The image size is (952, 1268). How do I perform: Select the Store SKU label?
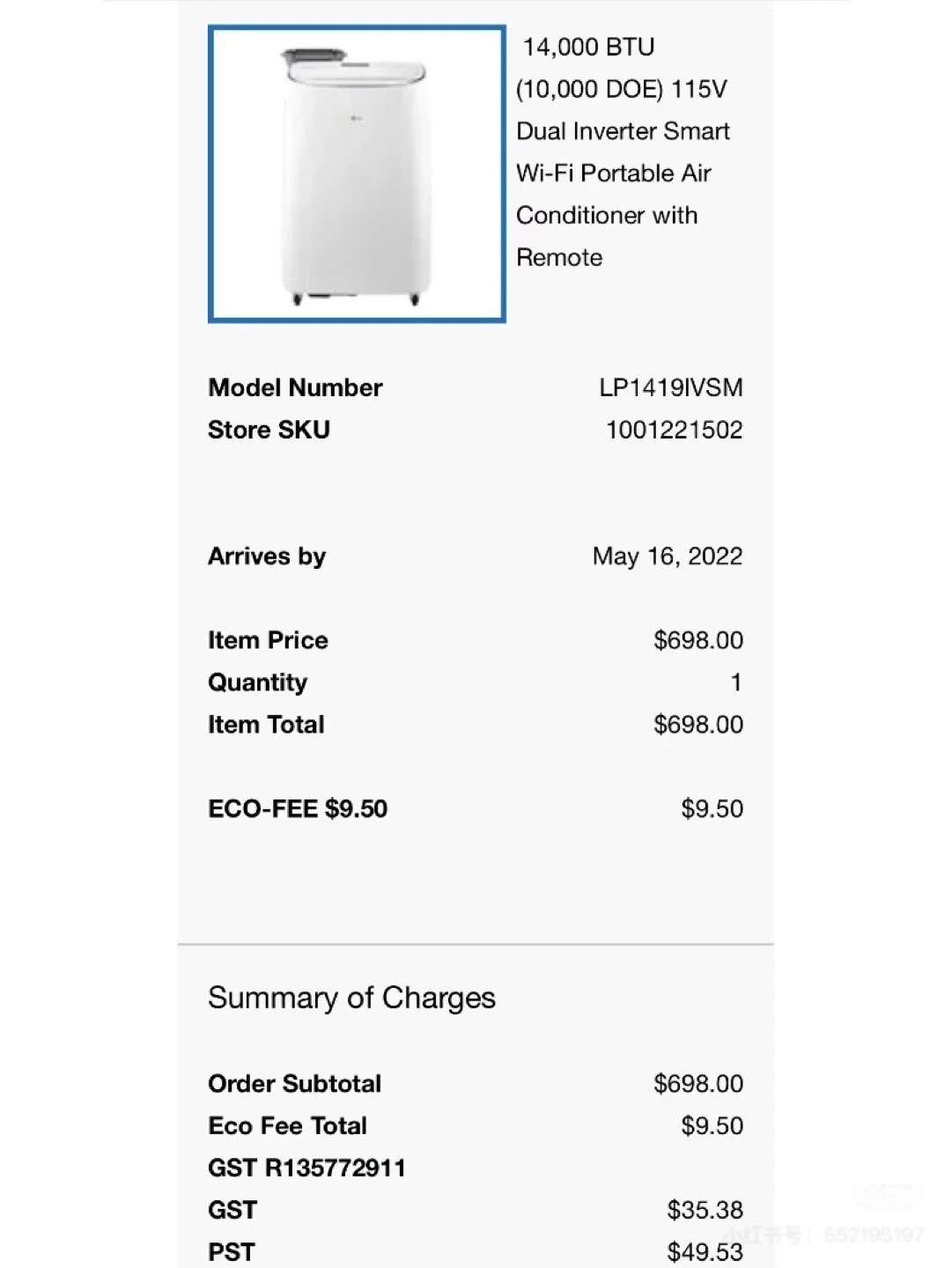[269, 430]
